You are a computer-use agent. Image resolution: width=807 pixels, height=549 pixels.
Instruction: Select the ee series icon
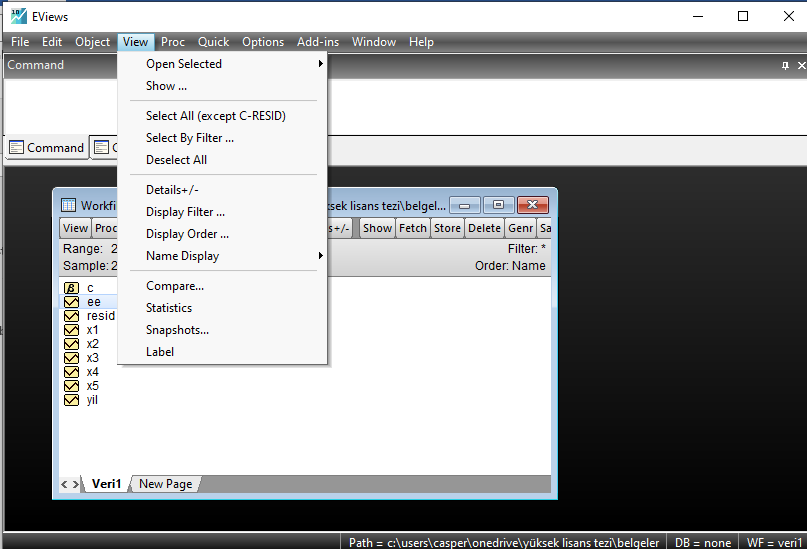(71, 302)
